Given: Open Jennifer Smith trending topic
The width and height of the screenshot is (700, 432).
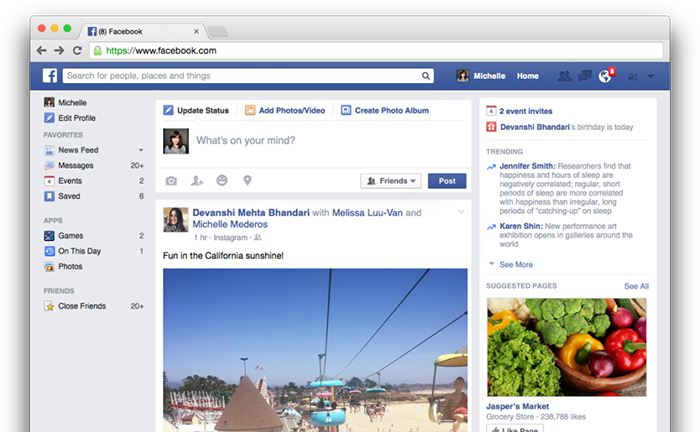Looking at the screenshot, I should 527,166.
